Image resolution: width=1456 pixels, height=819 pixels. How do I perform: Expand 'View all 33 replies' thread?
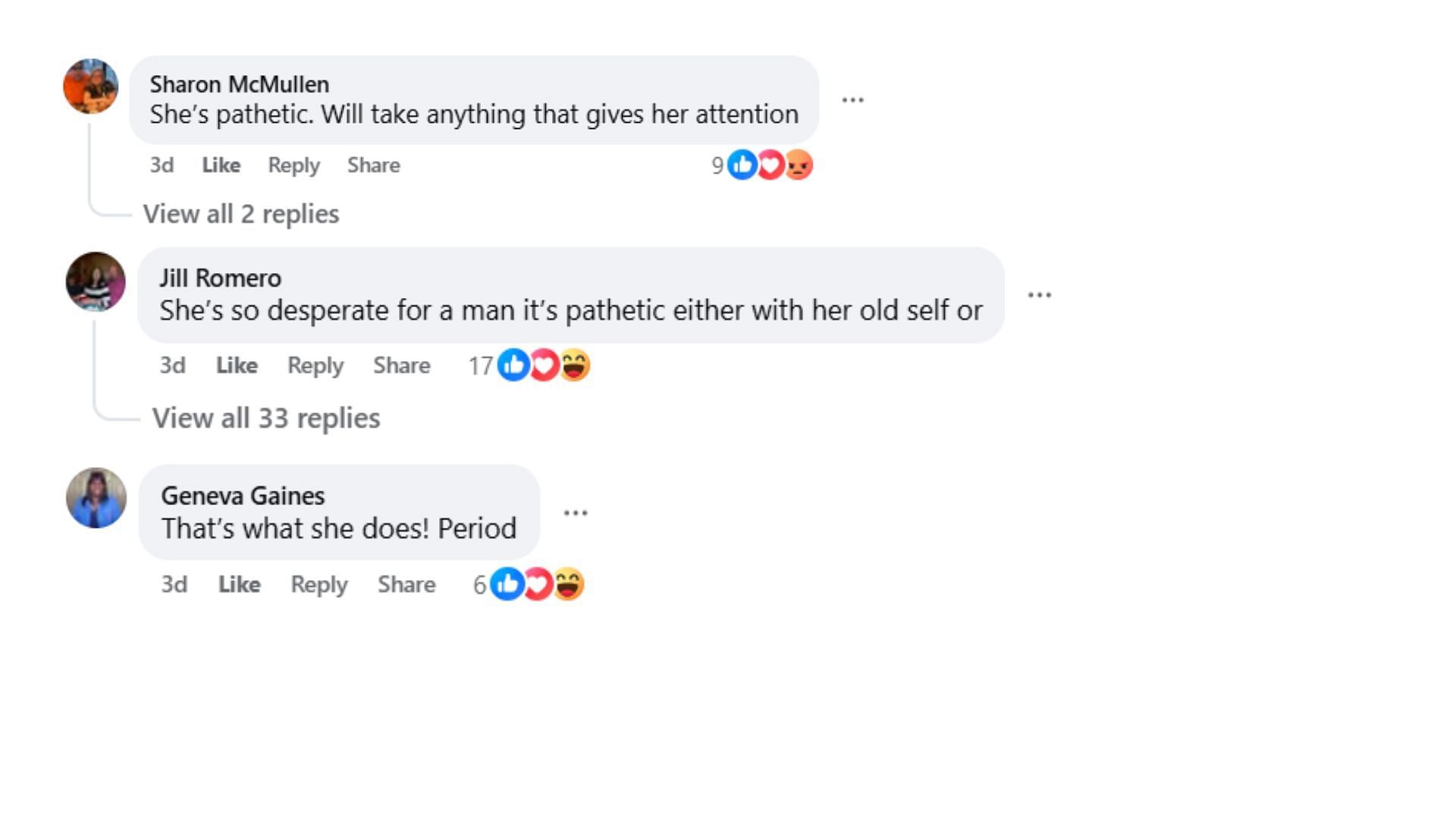click(266, 418)
